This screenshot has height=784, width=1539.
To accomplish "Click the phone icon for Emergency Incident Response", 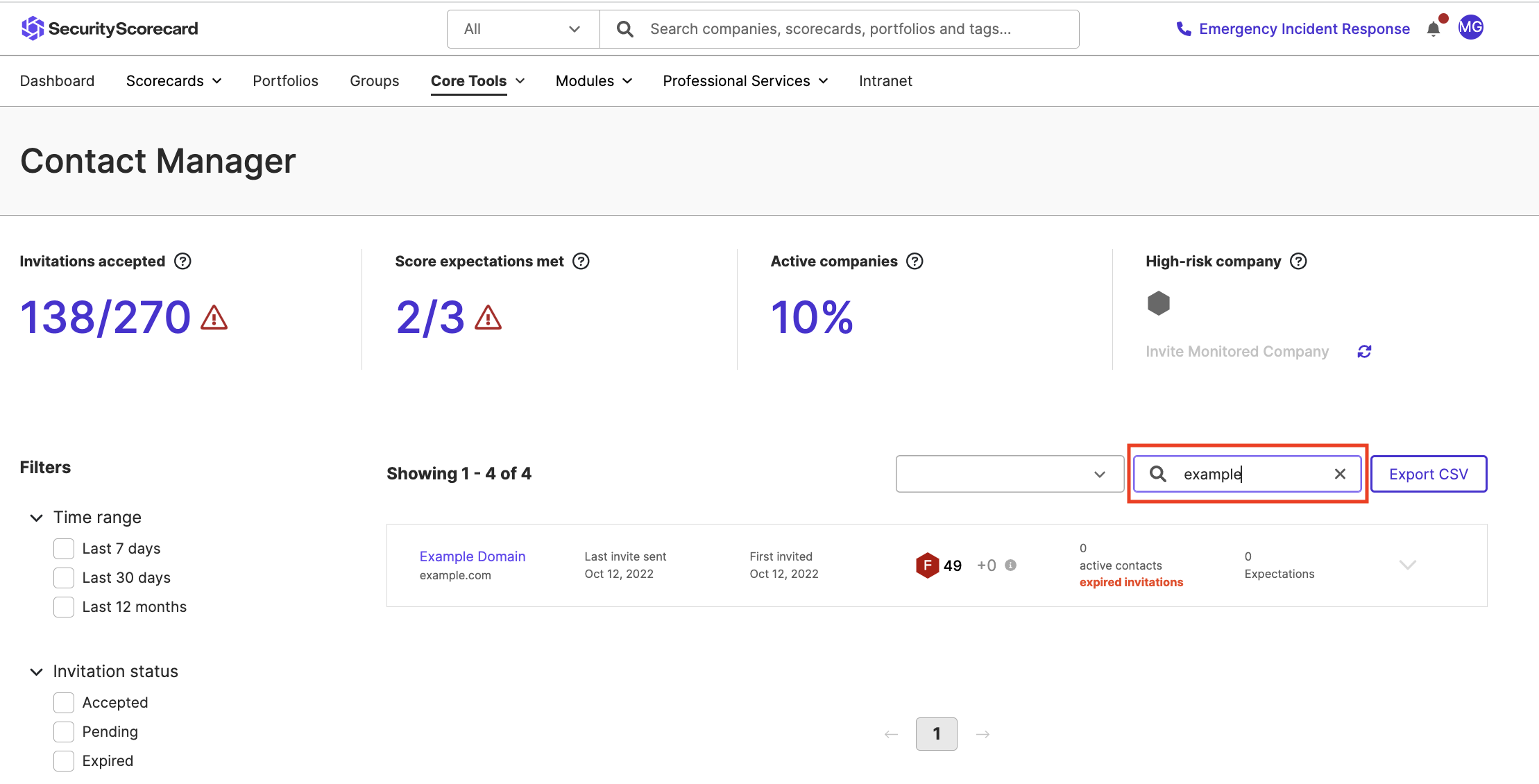I will pyautogui.click(x=1184, y=28).
